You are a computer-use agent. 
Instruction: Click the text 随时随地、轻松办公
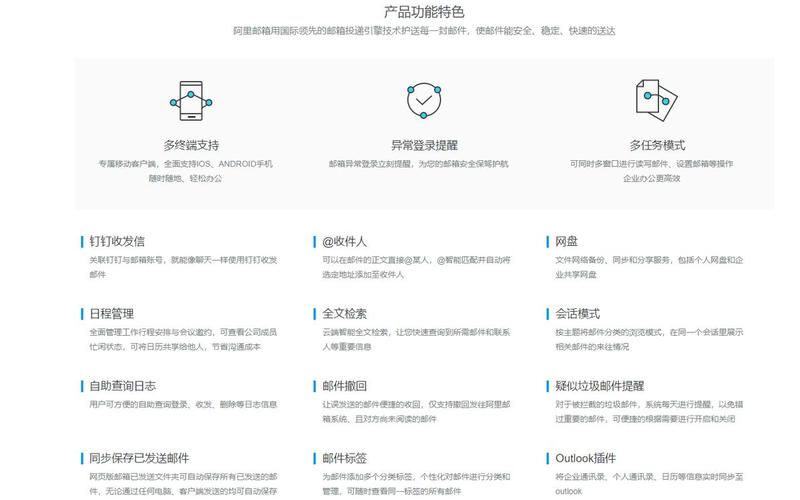(x=186, y=178)
